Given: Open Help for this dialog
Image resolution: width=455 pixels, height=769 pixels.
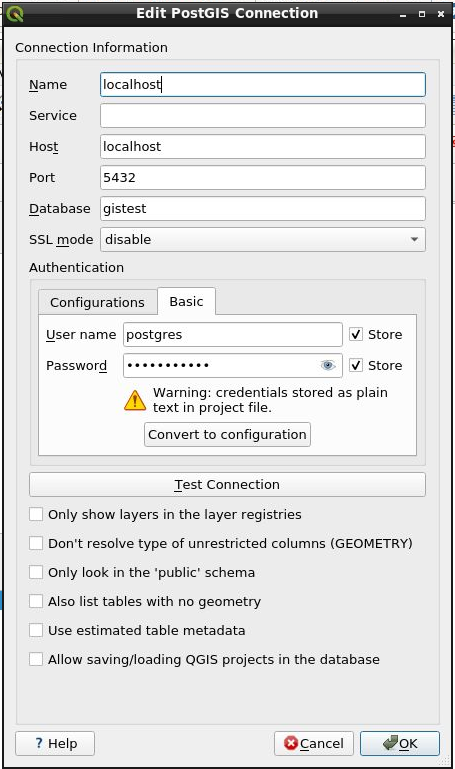Looking at the screenshot, I should pyautogui.click(x=55, y=743).
